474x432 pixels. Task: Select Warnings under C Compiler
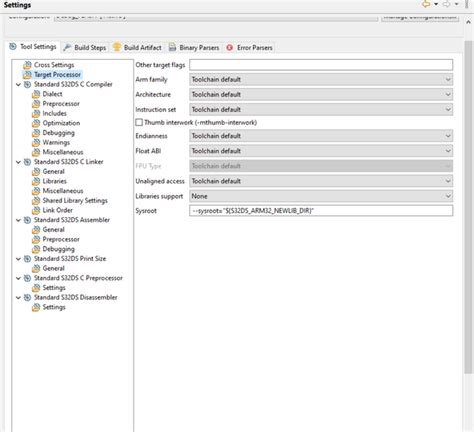56,143
